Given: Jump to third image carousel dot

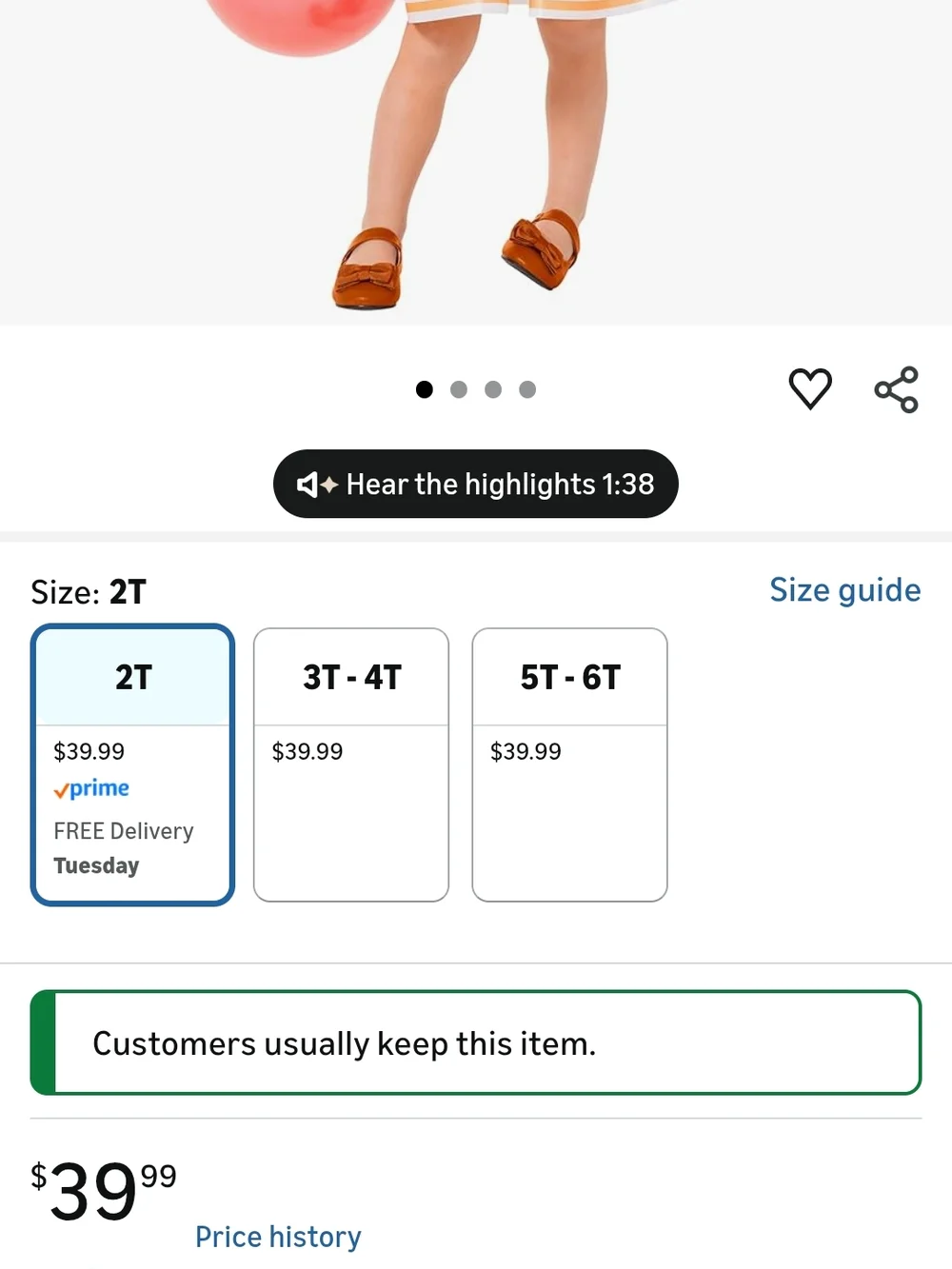Looking at the screenshot, I should [493, 389].
